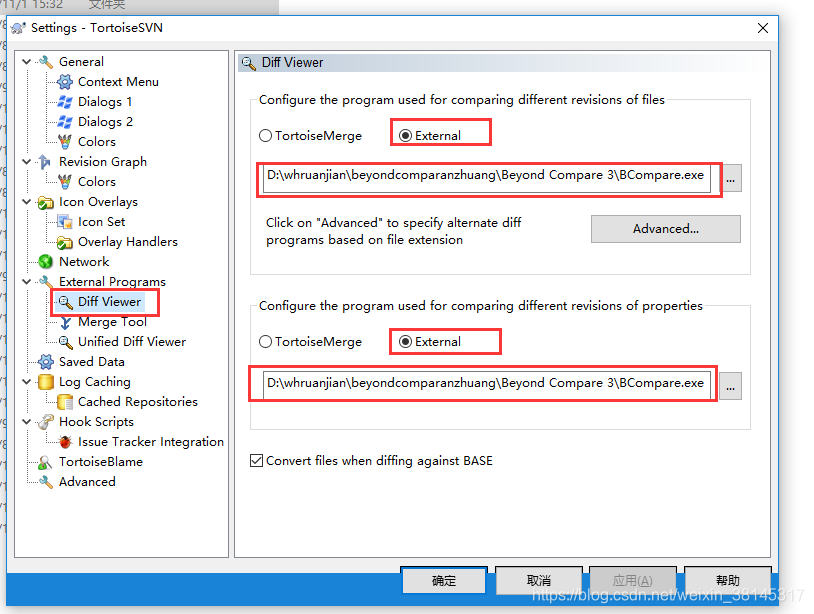814x614 pixels.
Task: Collapse the General tree node
Action: tap(27, 62)
